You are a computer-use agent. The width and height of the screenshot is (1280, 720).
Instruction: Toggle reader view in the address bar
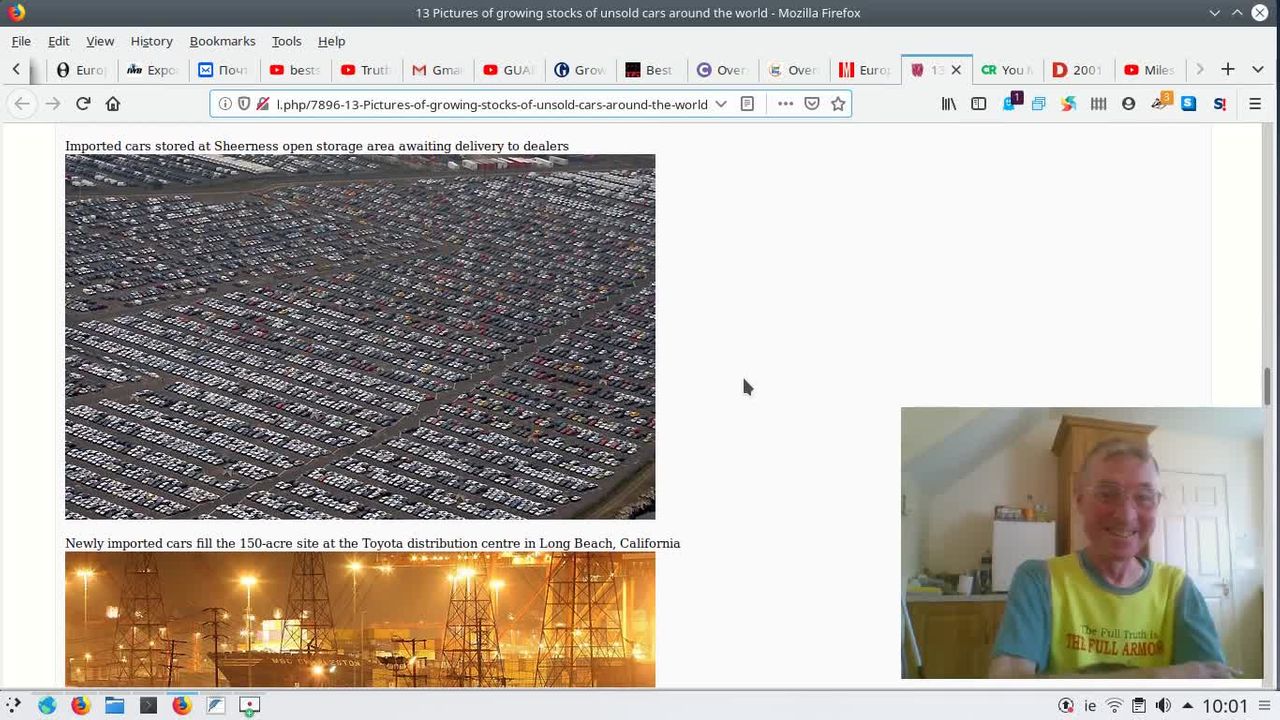pyautogui.click(x=747, y=104)
